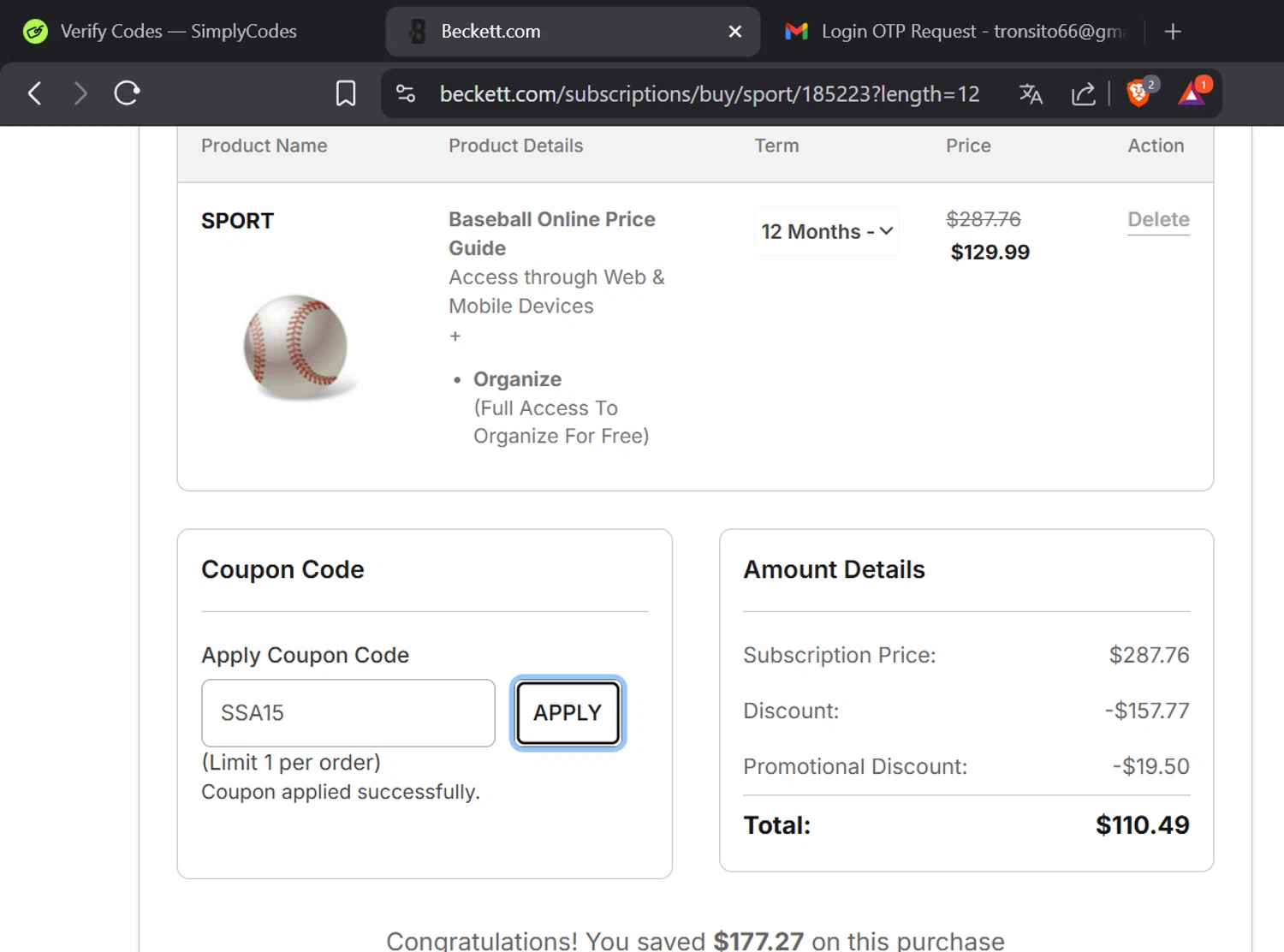Open Brave Shields icon
Image resolution: width=1284 pixels, height=952 pixels.
[x=1138, y=92]
